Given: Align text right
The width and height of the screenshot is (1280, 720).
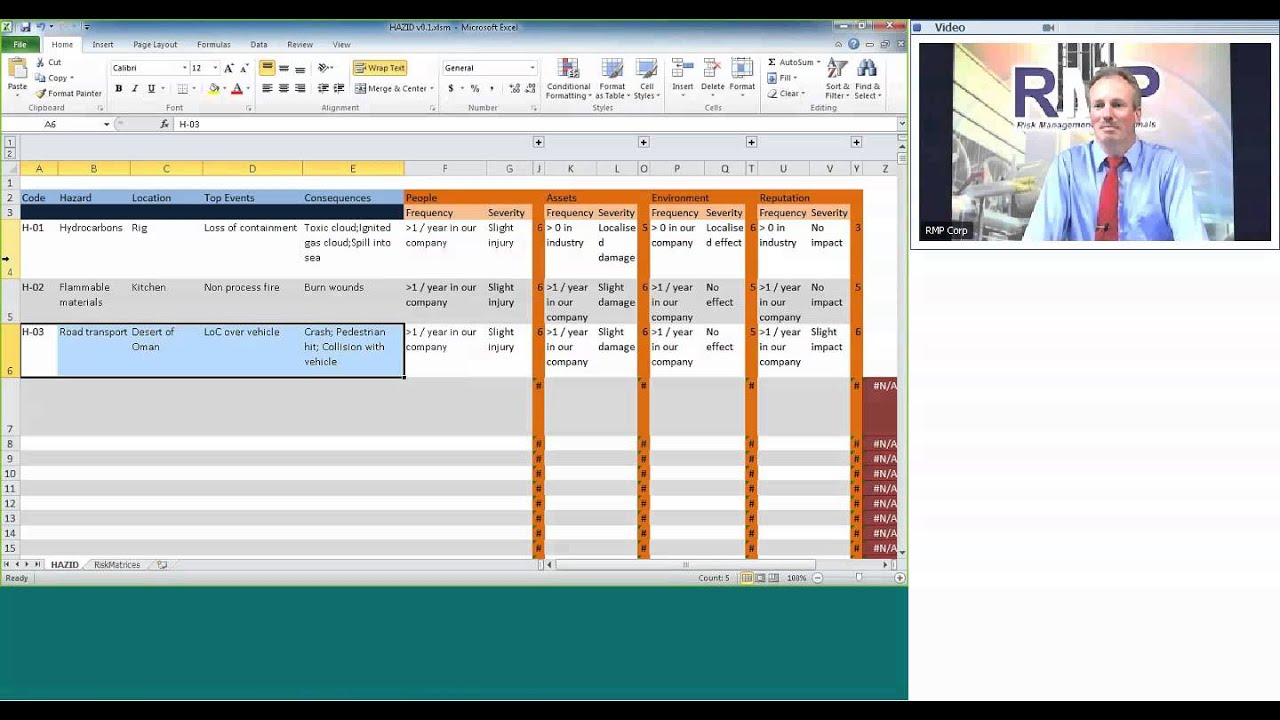Looking at the screenshot, I should coord(300,89).
